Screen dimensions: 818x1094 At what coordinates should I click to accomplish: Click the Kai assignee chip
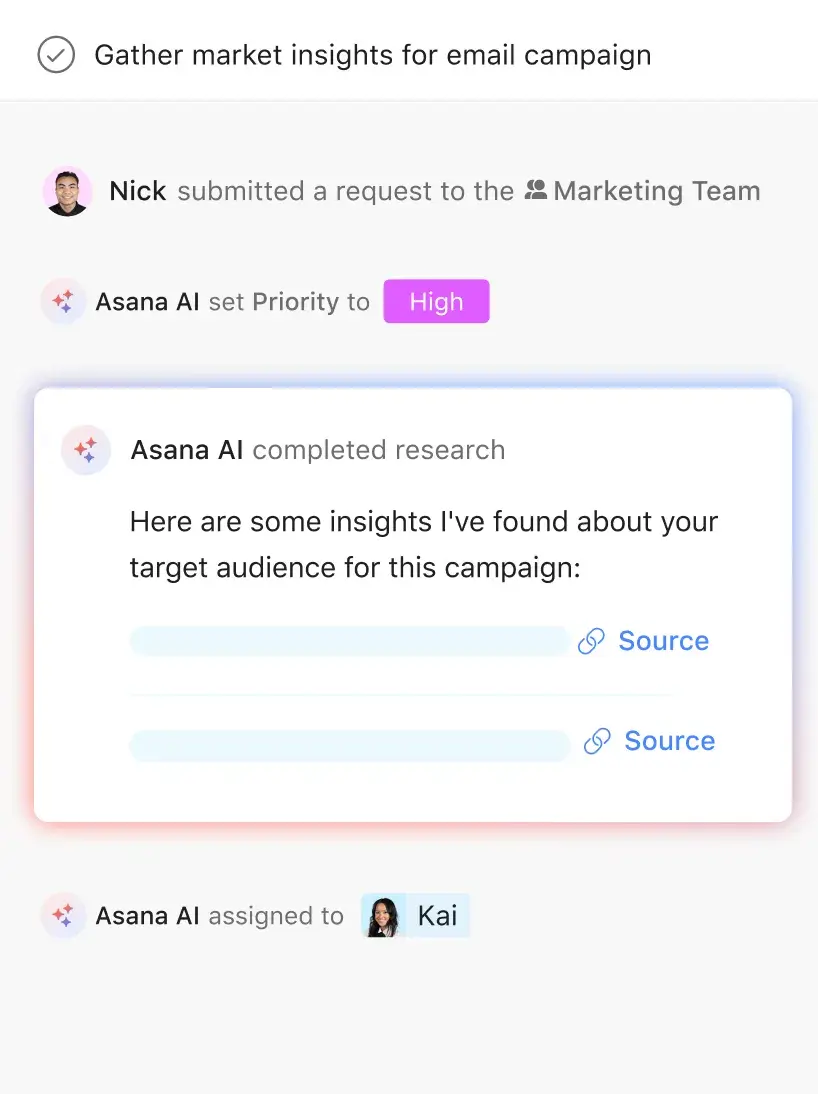415,915
